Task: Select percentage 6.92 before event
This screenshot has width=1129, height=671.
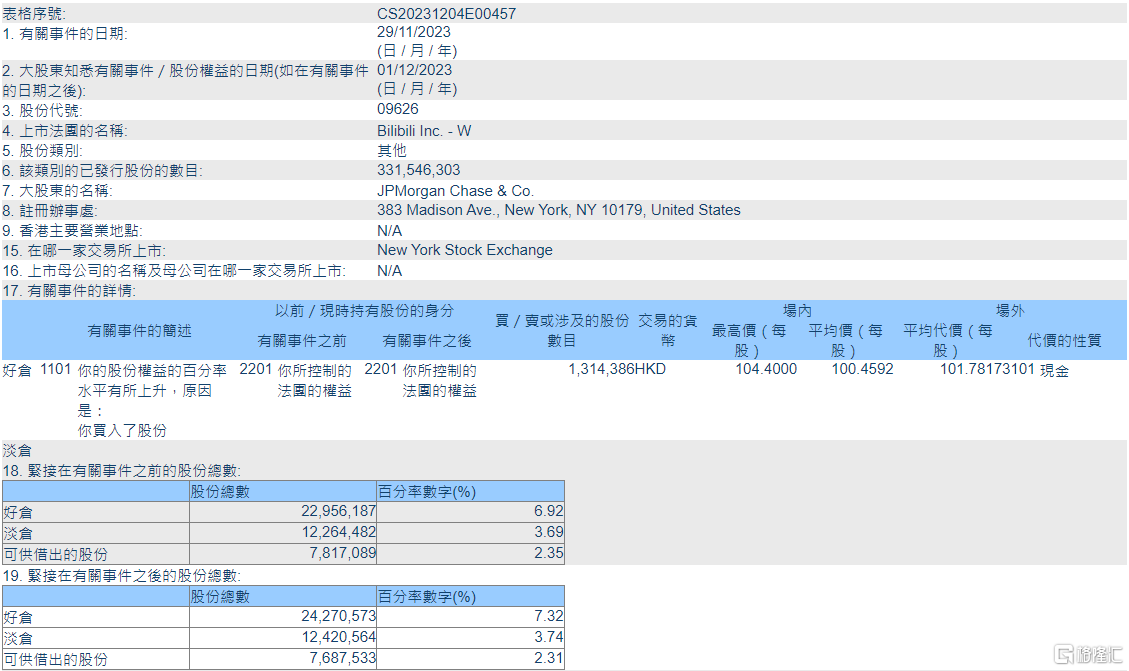Action: point(549,511)
